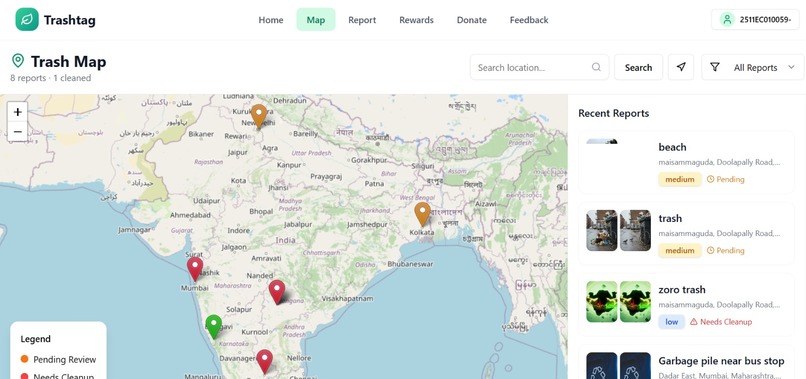Click the medium badge on beach report
Screen dimensions: 806x379
tap(680, 179)
